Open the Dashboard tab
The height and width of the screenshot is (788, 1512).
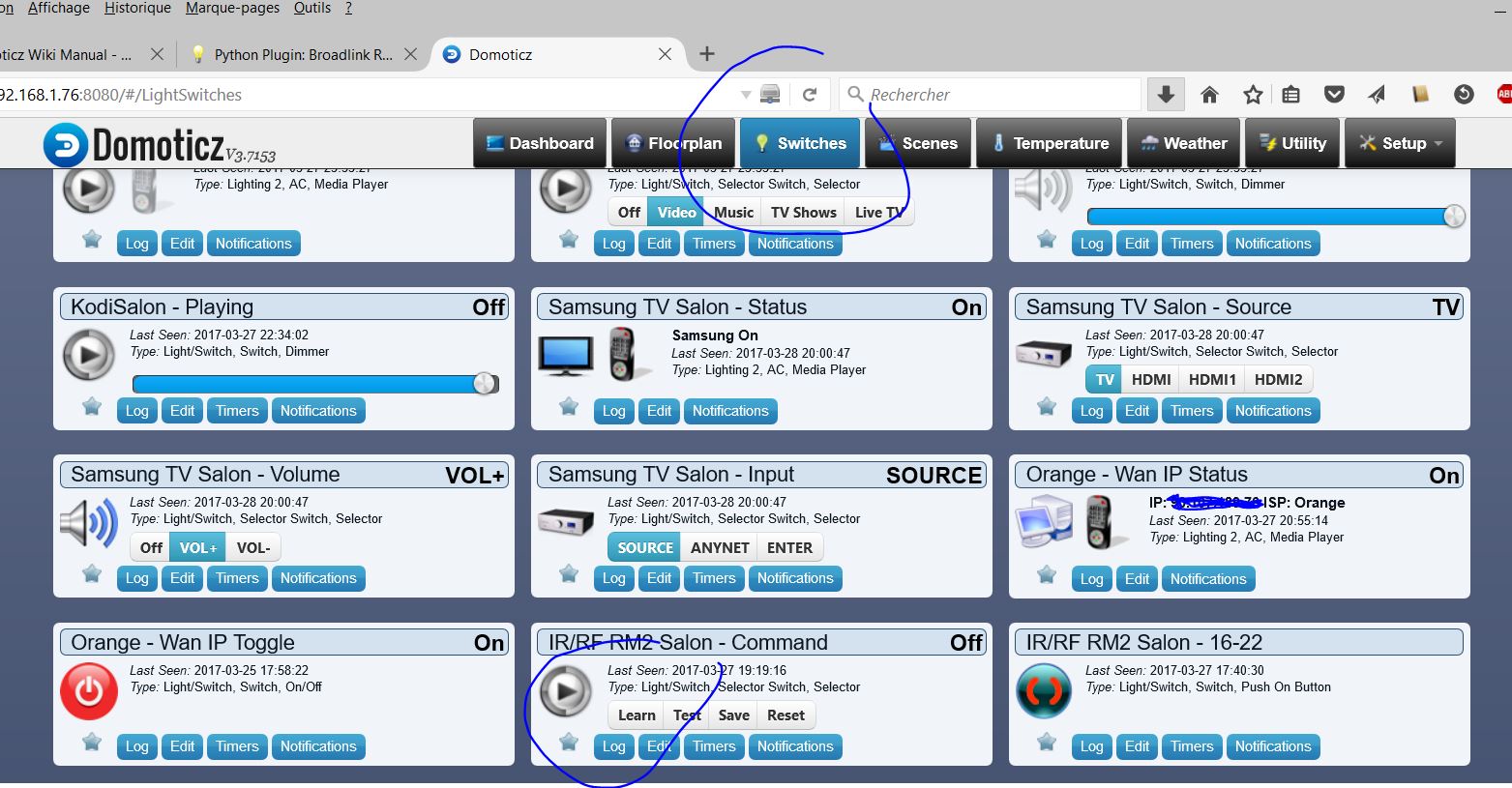[540, 143]
